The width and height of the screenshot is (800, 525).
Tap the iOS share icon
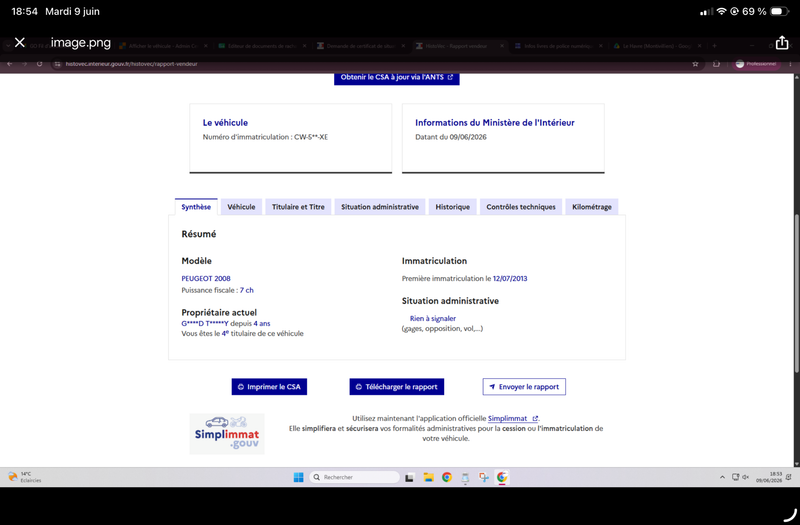pos(782,42)
